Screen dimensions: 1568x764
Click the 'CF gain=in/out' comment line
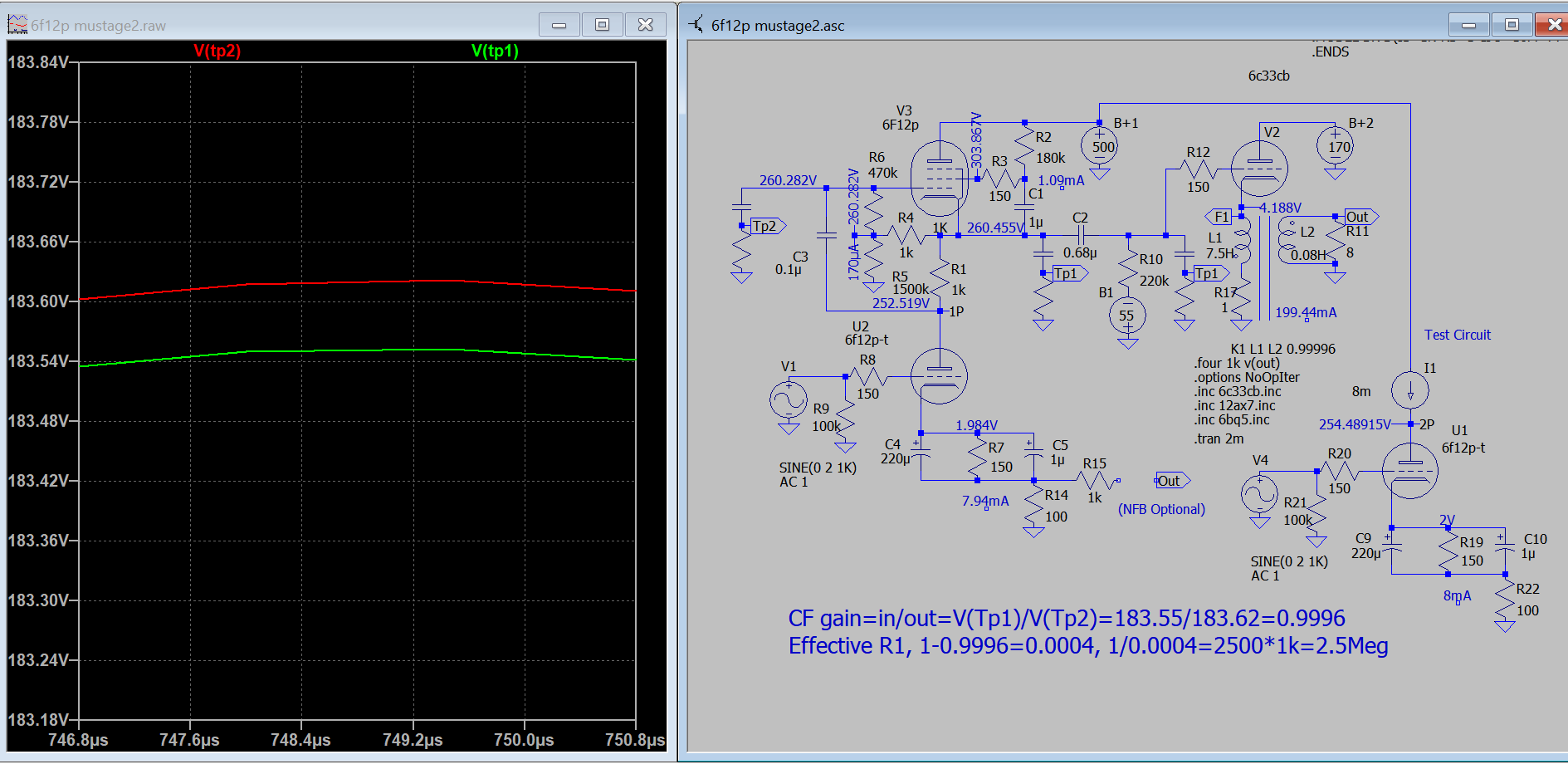click(x=1067, y=619)
